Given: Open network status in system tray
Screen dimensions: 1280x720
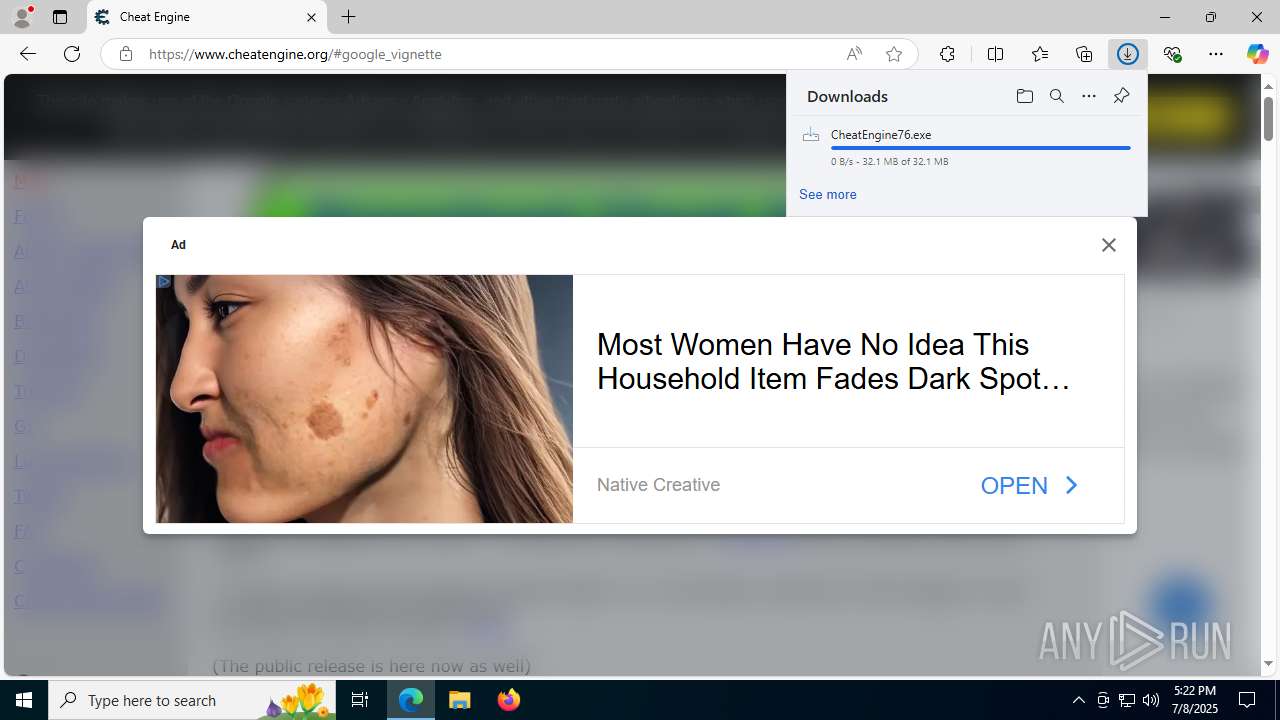Looking at the screenshot, I should [x=1127, y=700].
